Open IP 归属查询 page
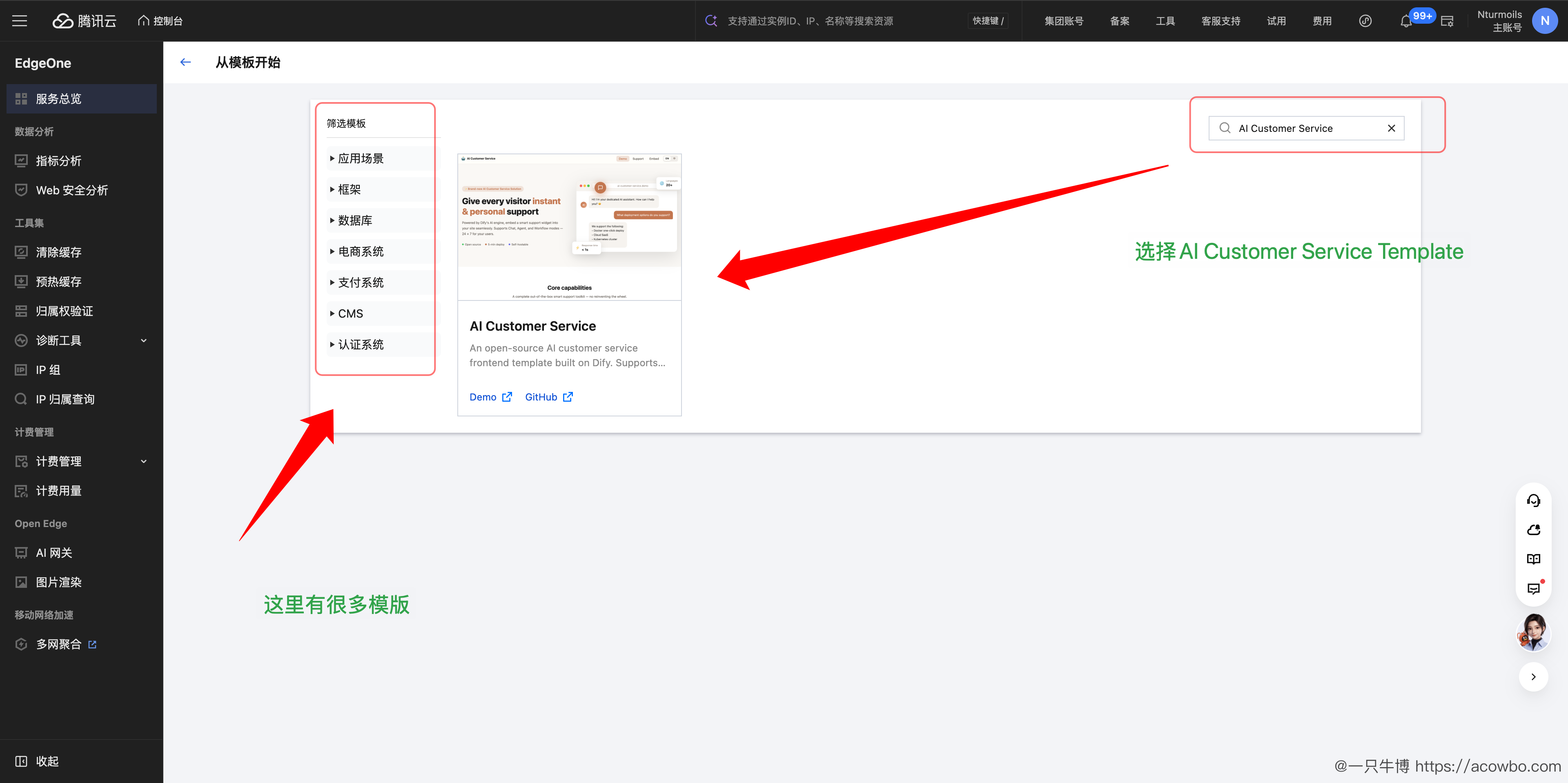 click(x=82, y=399)
